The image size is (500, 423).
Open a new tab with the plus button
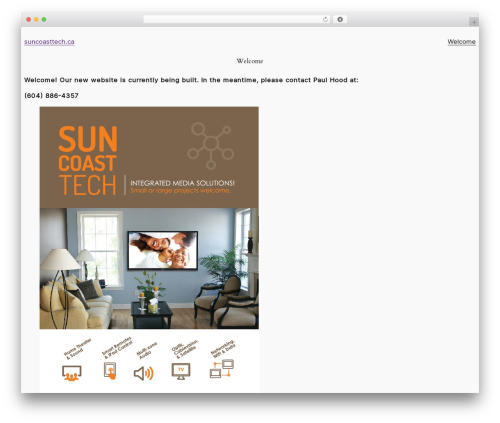[474, 22]
